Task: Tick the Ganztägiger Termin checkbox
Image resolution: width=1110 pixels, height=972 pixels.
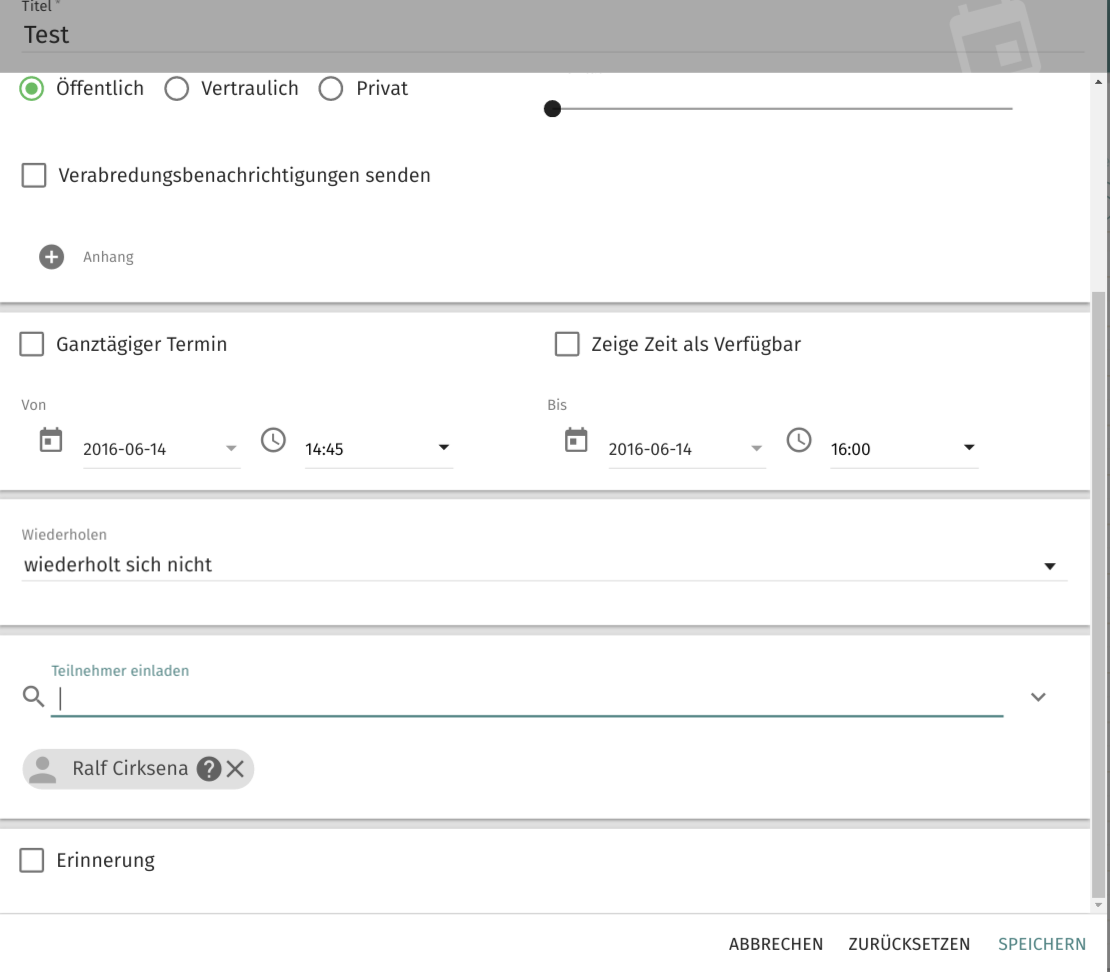Action: coord(33,345)
